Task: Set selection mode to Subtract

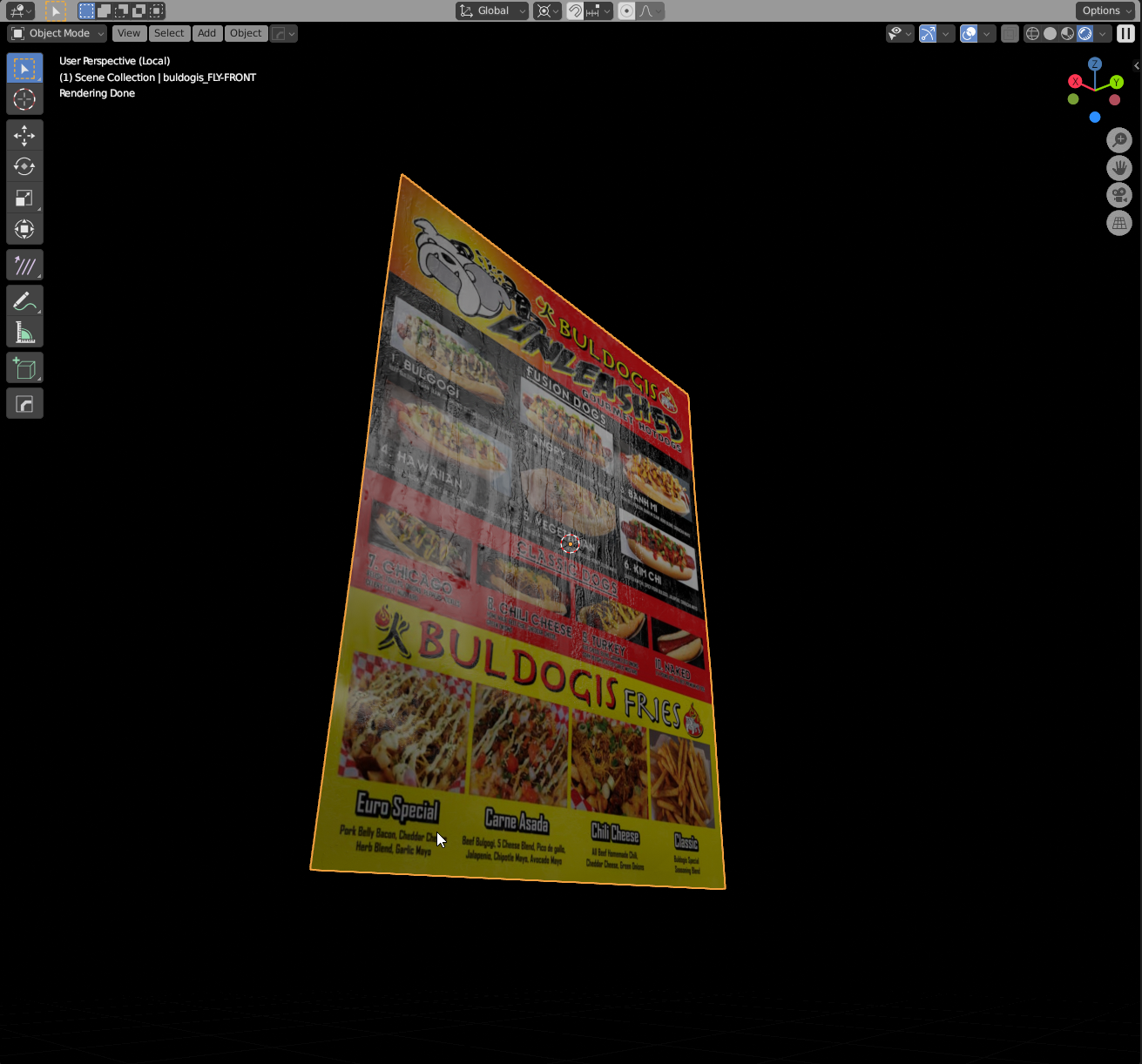Action: [121, 11]
